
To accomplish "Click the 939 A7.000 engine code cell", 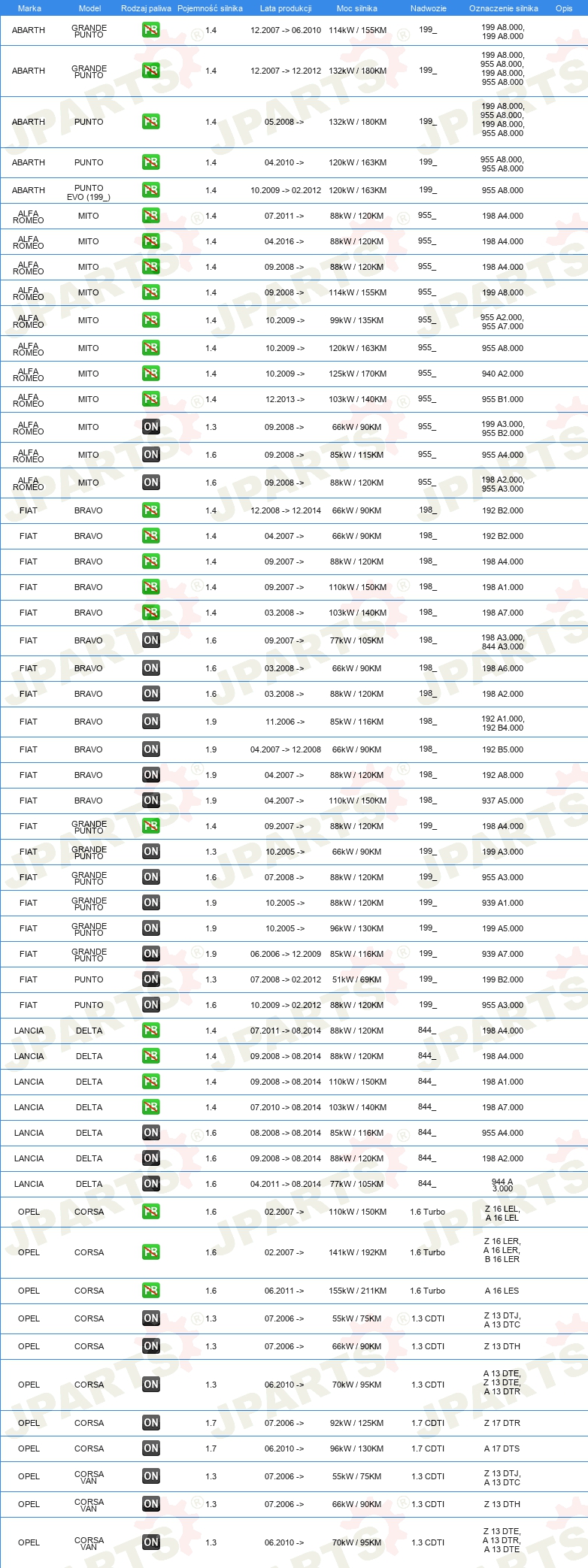I will (503, 954).
